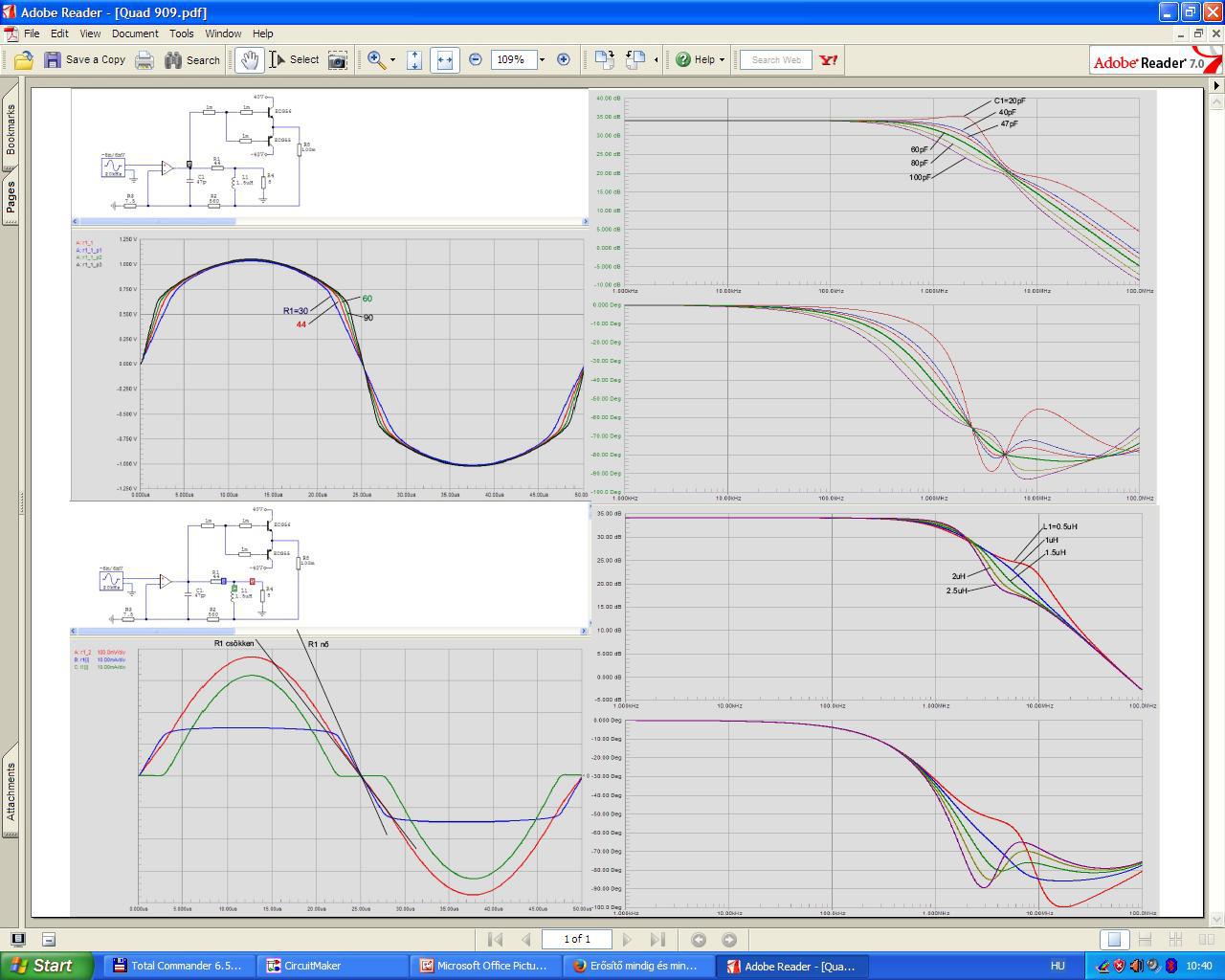Open the Help menu in menu bar
1225x980 pixels.
262,33
